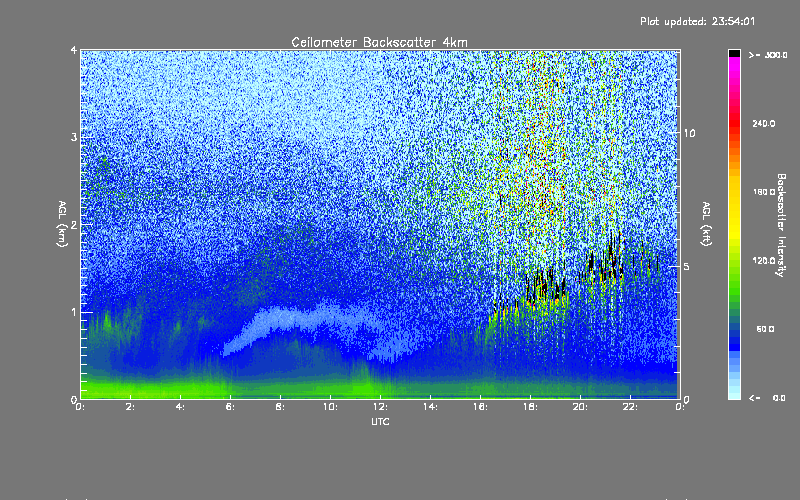Click the Backscatter Intensity colorbar label

pyautogui.click(x=781, y=225)
